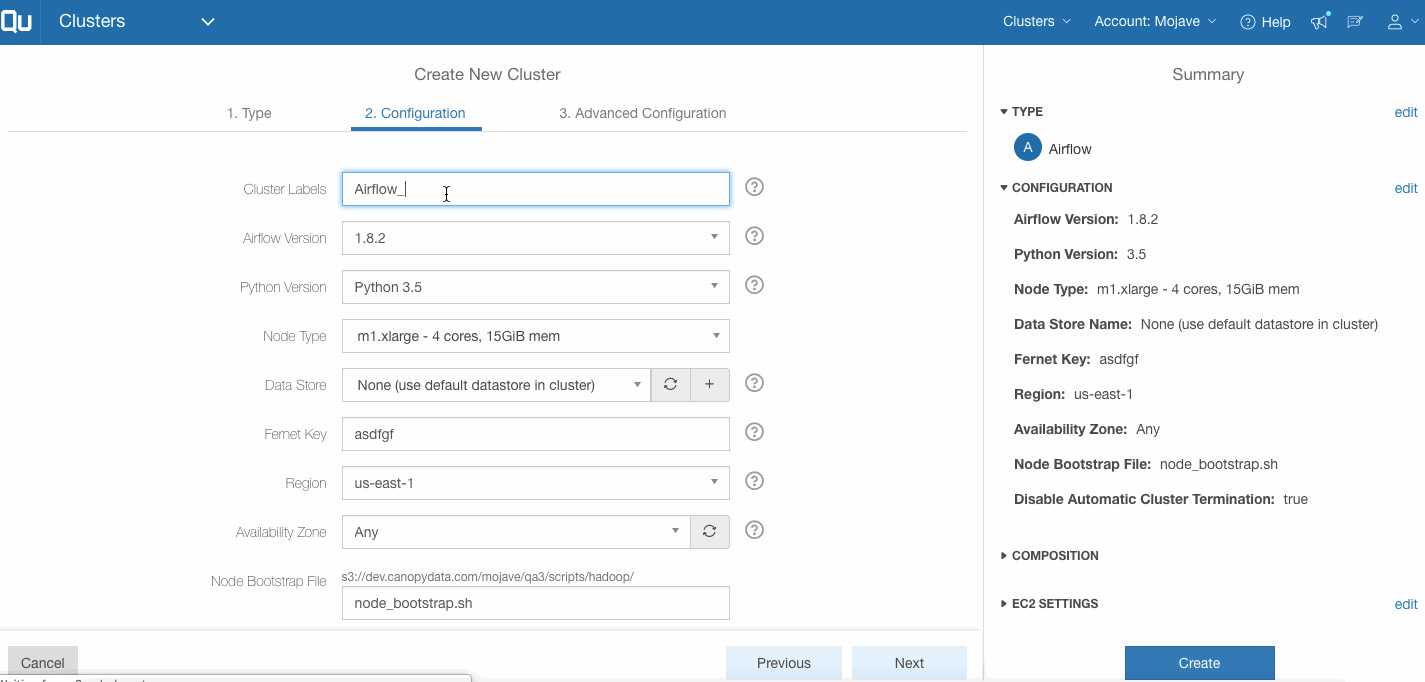Click the Qubole logo icon
The width and height of the screenshot is (1425, 682).
click(x=16, y=21)
